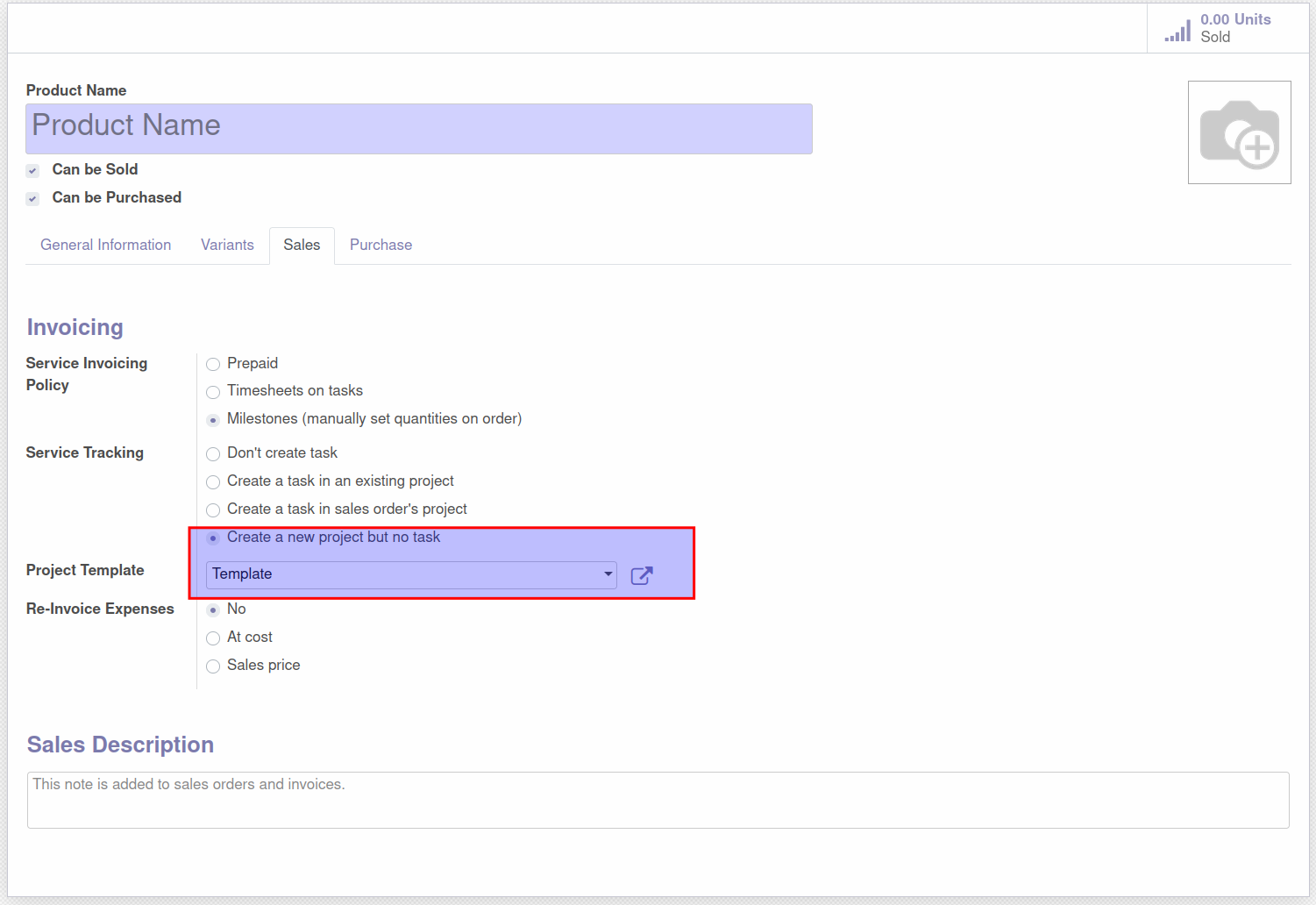Toggle the Can be Purchased checkbox
Image resolution: width=1316 pixels, height=905 pixels.
coord(32,199)
